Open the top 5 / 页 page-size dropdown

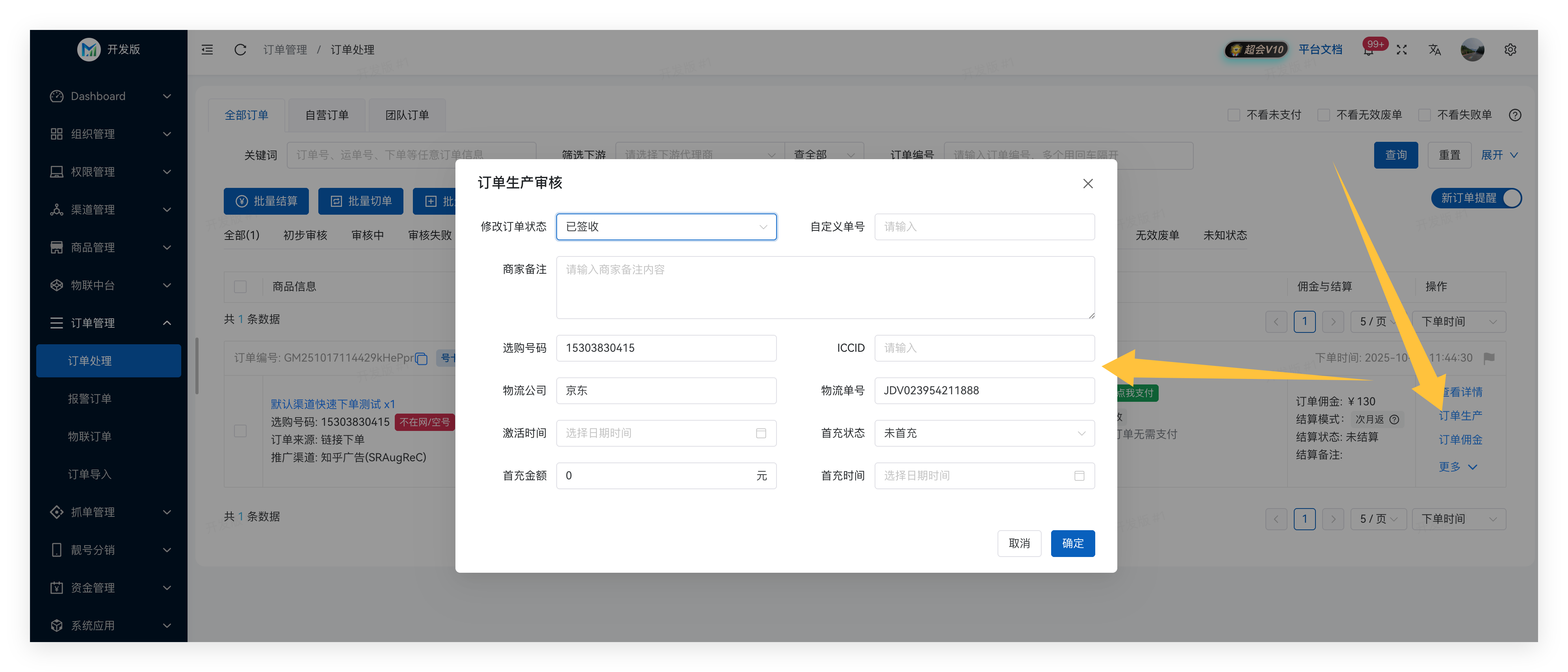coord(1378,322)
